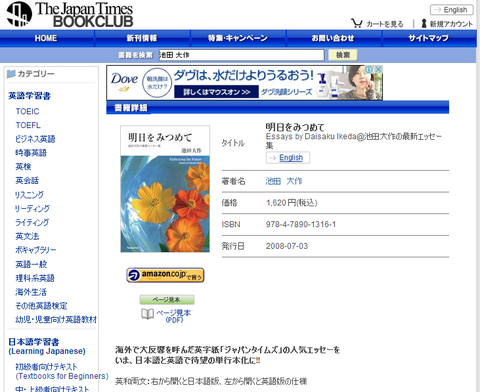Viewport: 480px width, 392px height.
Task: Switch site language with top English button
Action: [451, 10]
